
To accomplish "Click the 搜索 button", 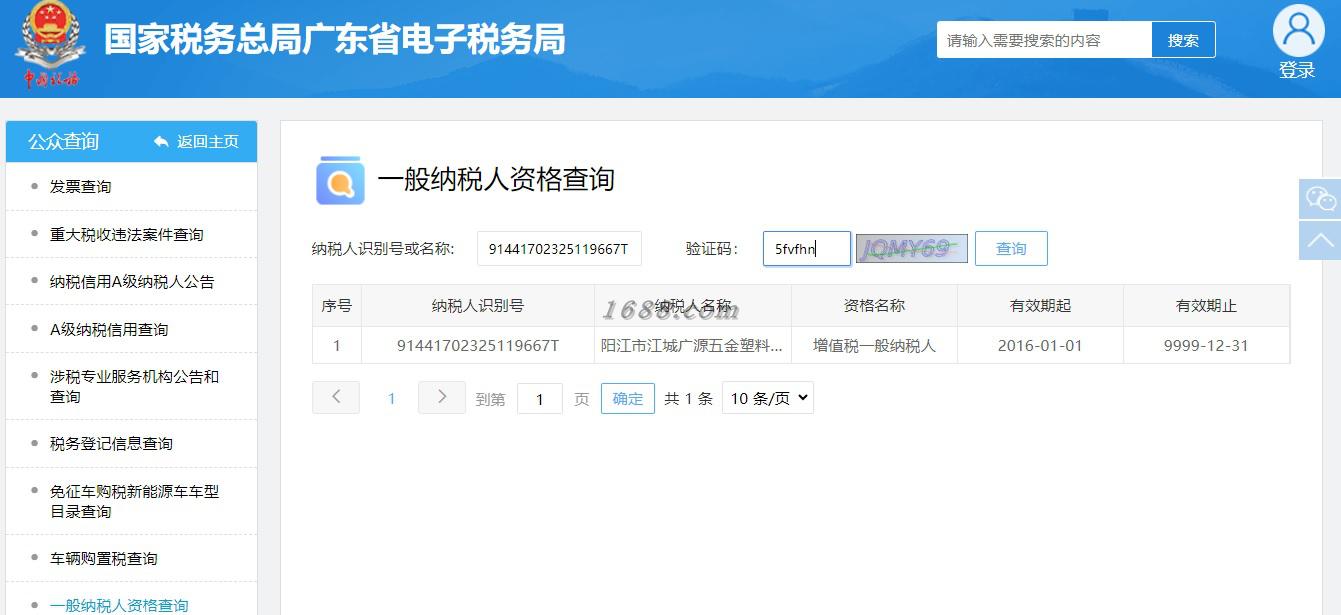I will tap(1184, 40).
